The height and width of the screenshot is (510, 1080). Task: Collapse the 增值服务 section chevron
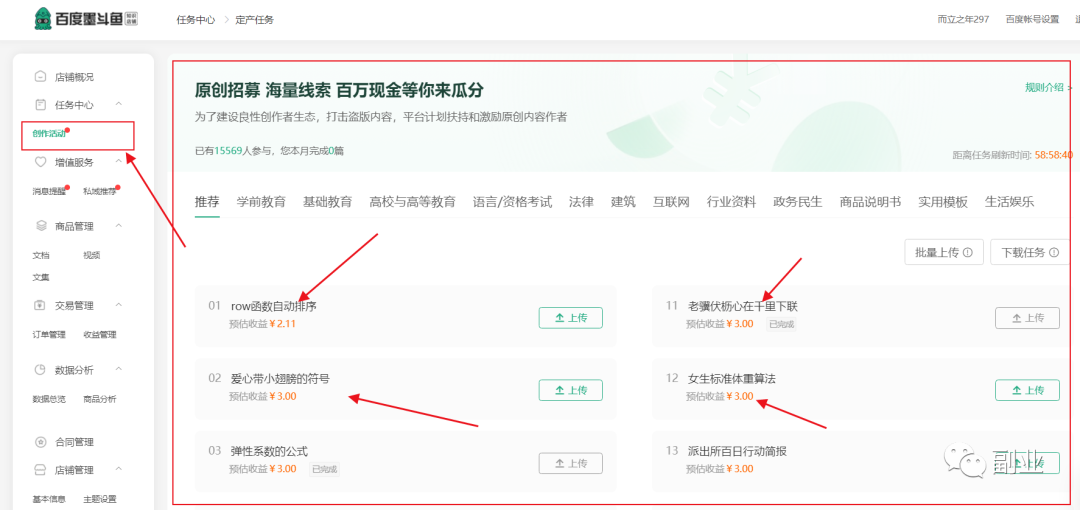pyautogui.click(x=118, y=161)
